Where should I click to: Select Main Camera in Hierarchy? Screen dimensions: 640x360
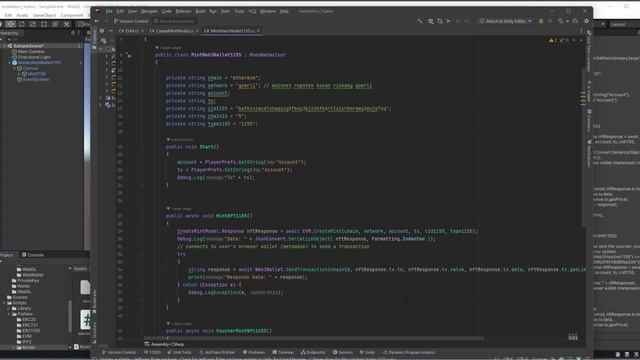click(31, 52)
